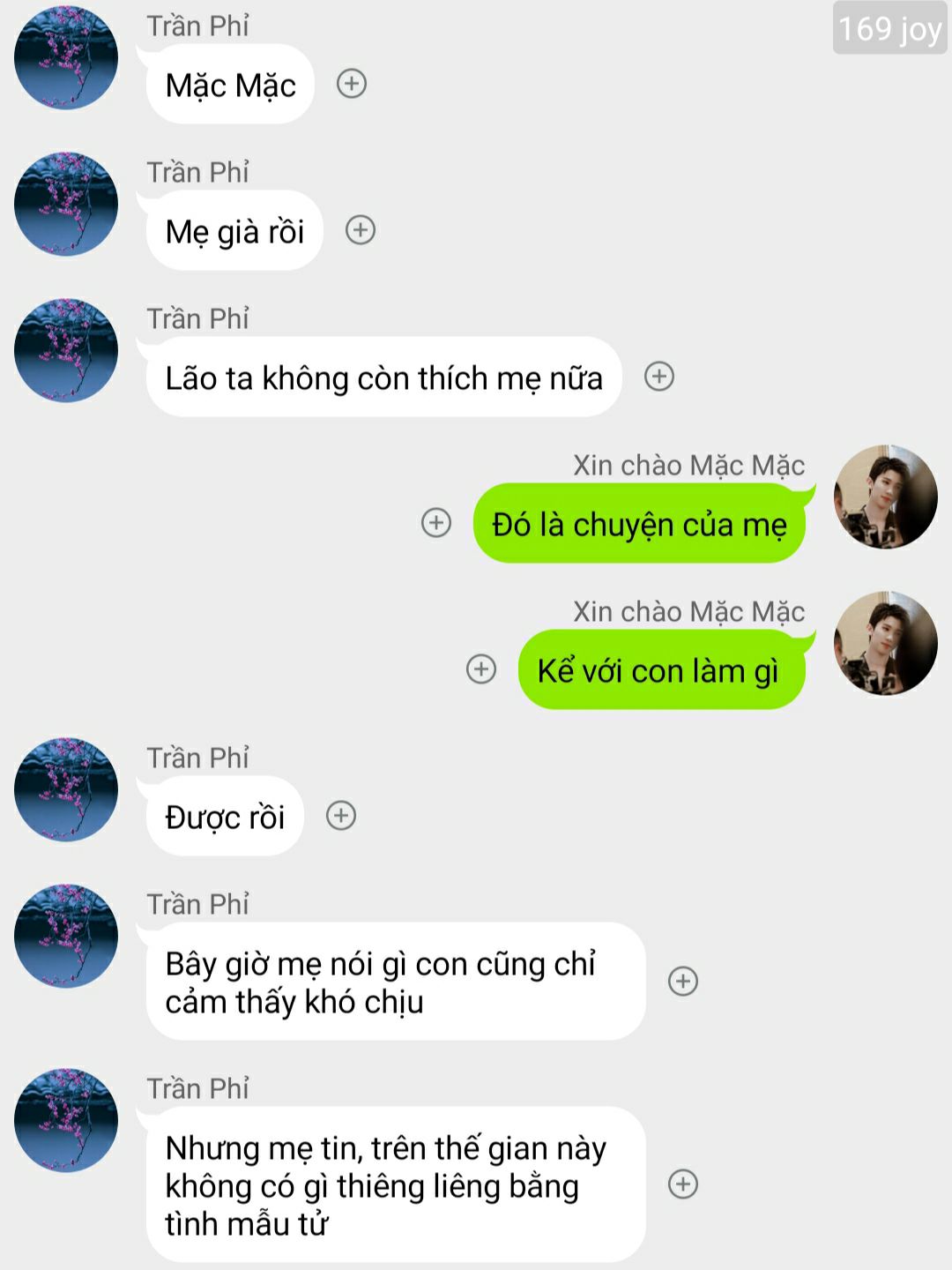This screenshot has height=1270, width=952.
Task: Tap plus icon beside "Kể với con làm gì"
Action: click(x=481, y=669)
